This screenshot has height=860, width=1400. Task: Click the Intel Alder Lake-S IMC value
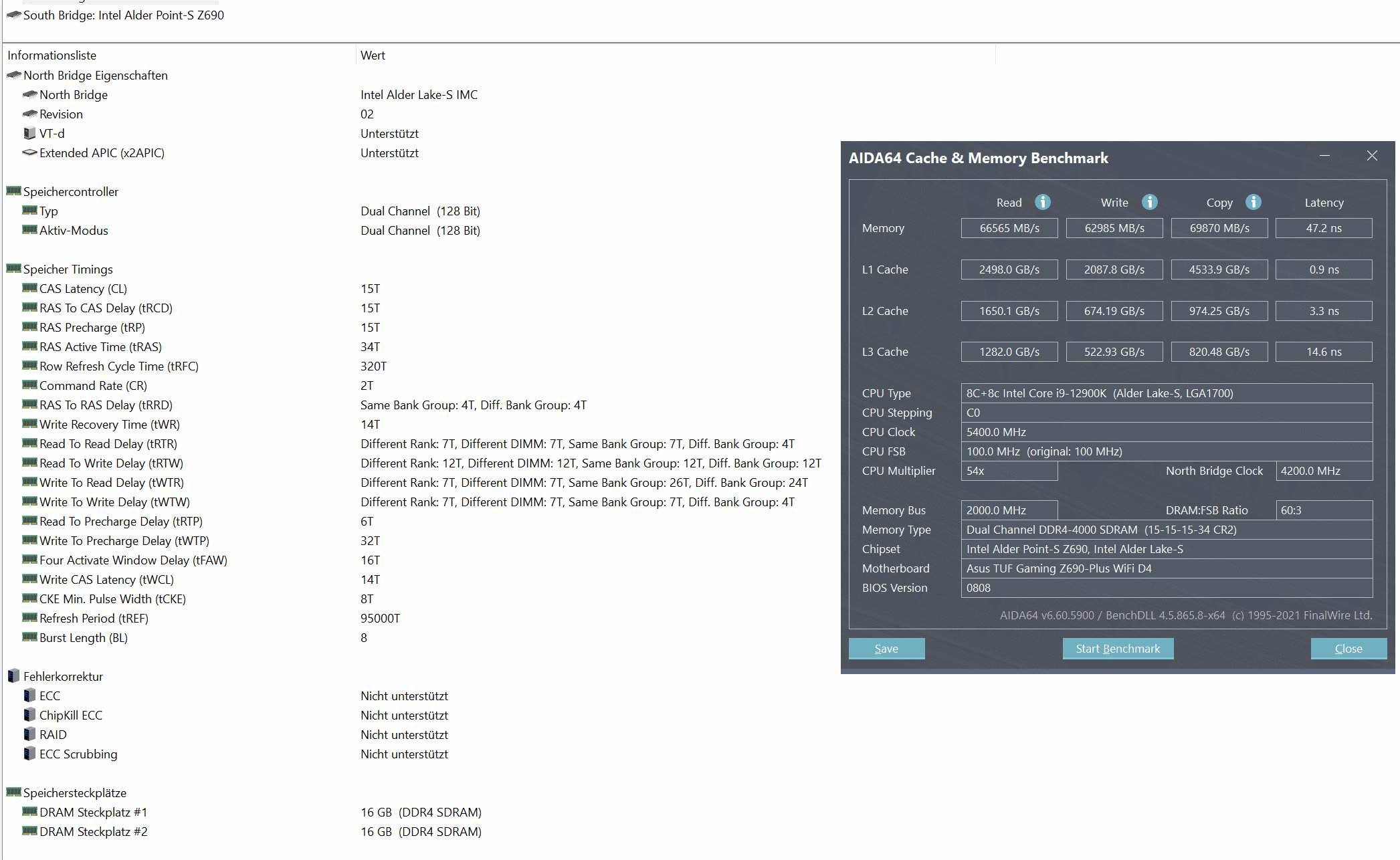pos(419,95)
